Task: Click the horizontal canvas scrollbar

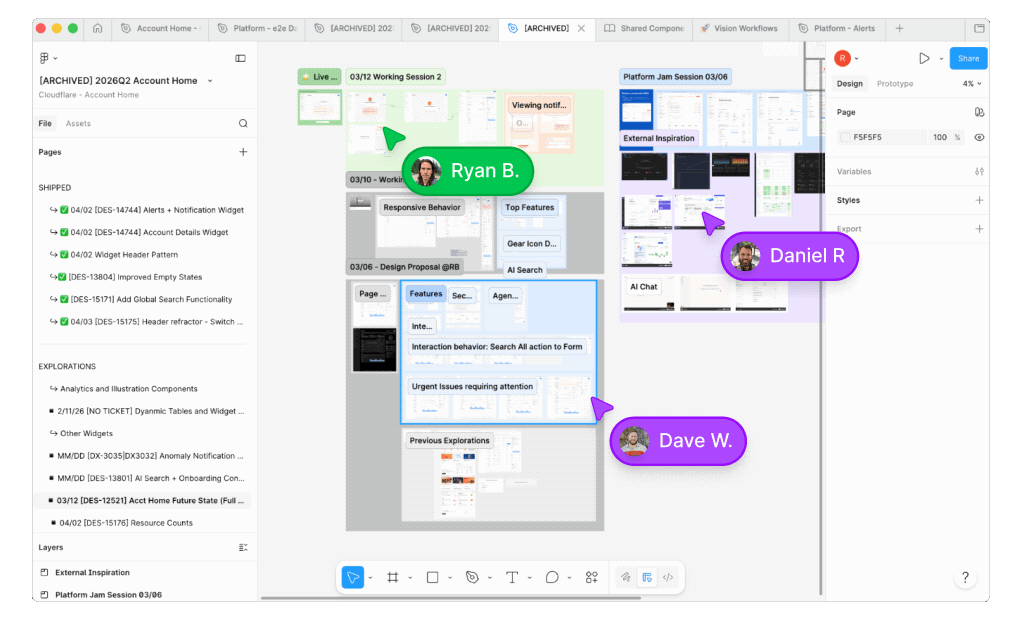Action: [451, 597]
